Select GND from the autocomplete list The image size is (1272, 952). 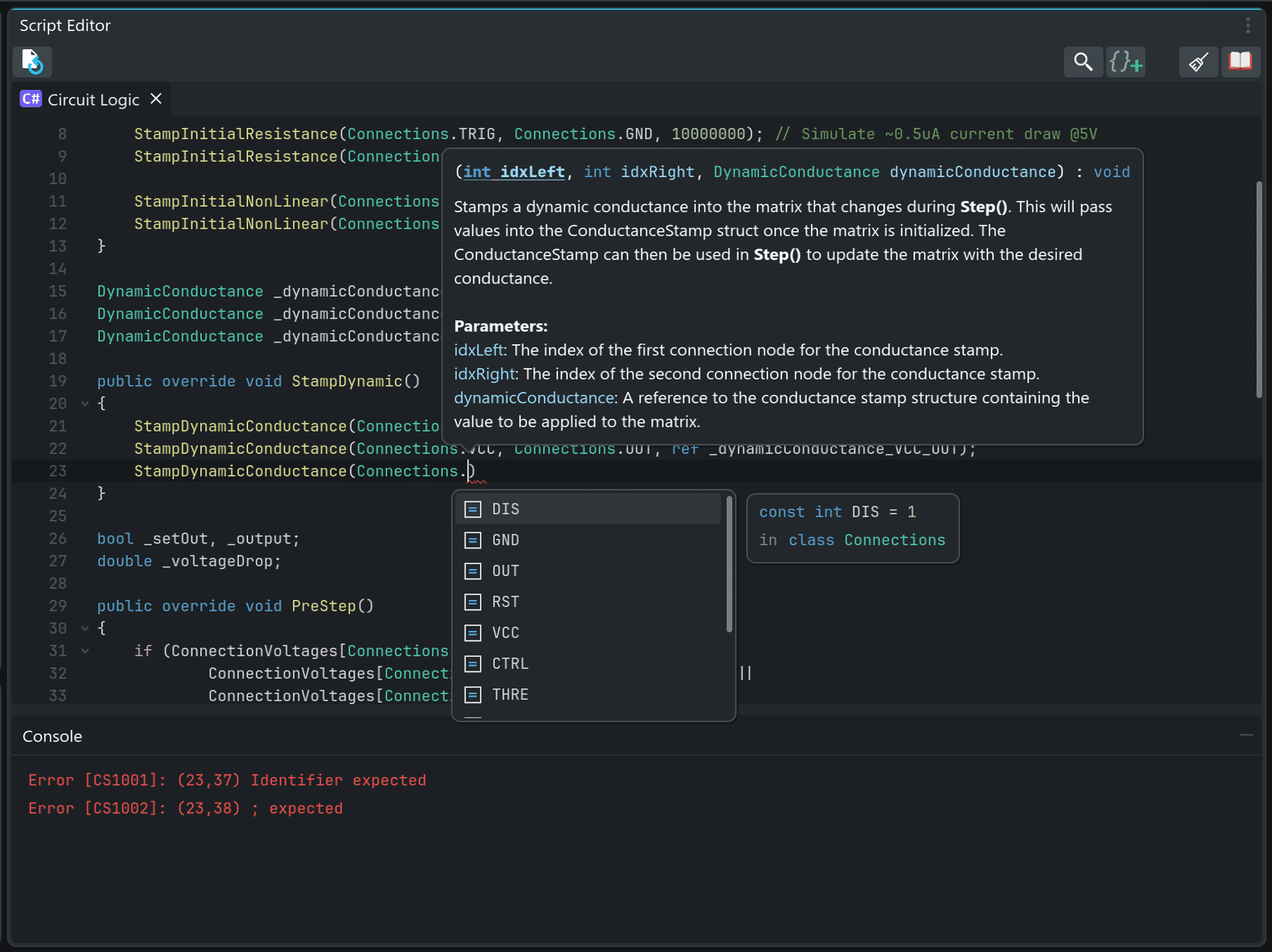tap(588, 540)
